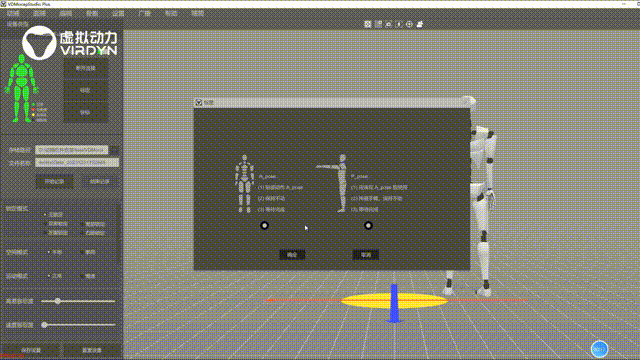Select the topmost radio option in the lock mode group
This screenshot has width=640, height=360.
coord(45,214)
